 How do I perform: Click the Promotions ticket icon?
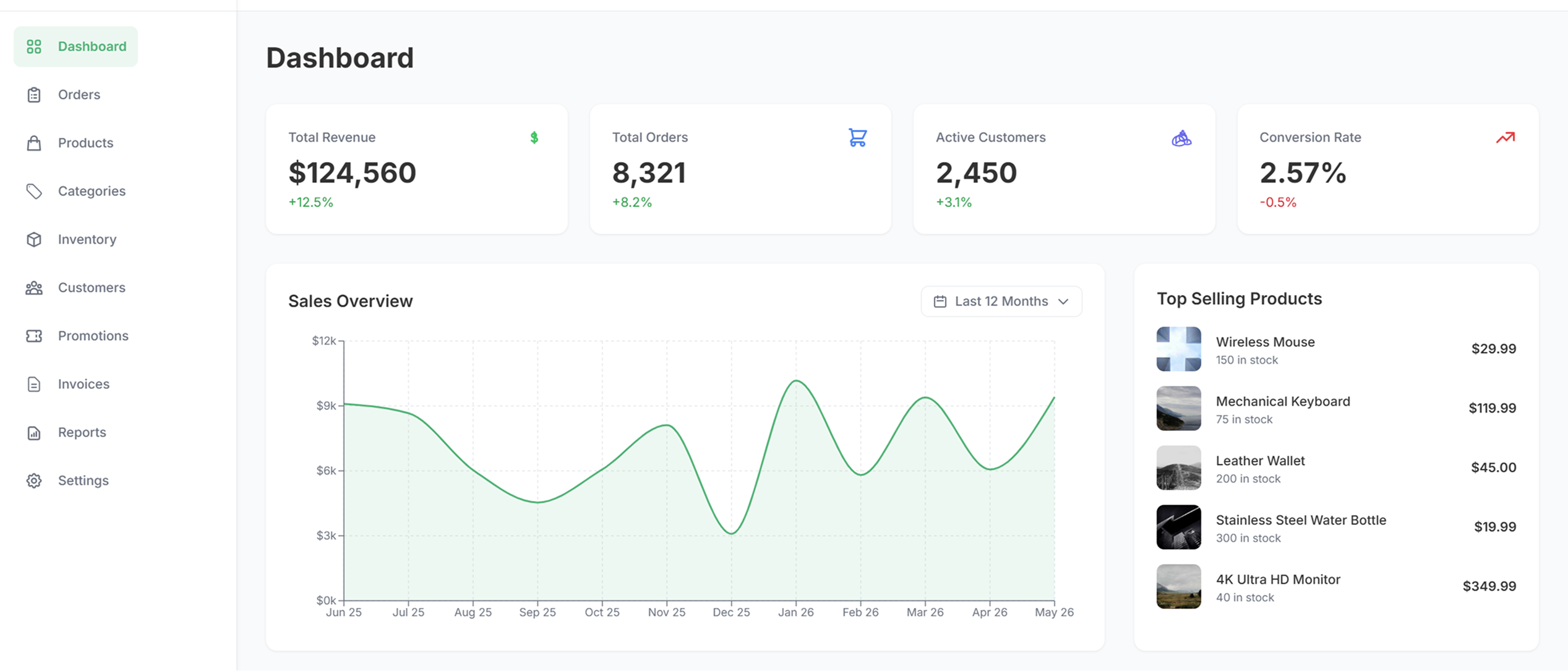pos(34,336)
